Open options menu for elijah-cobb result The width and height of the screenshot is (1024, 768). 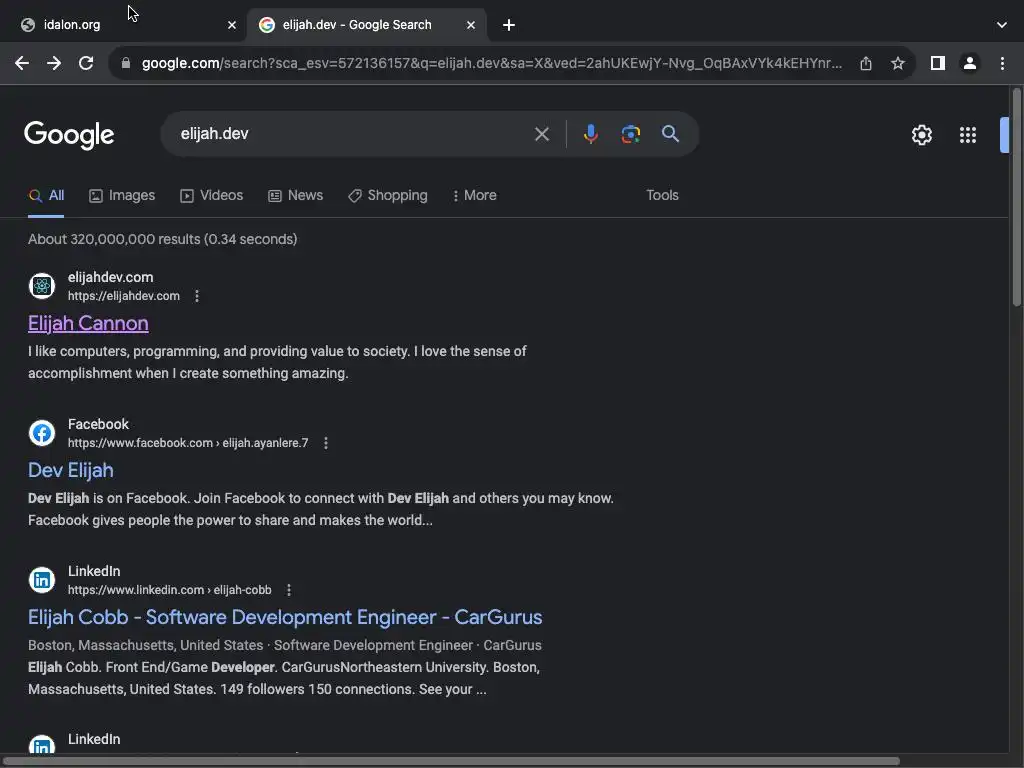pyautogui.click(x=289, y=590)
